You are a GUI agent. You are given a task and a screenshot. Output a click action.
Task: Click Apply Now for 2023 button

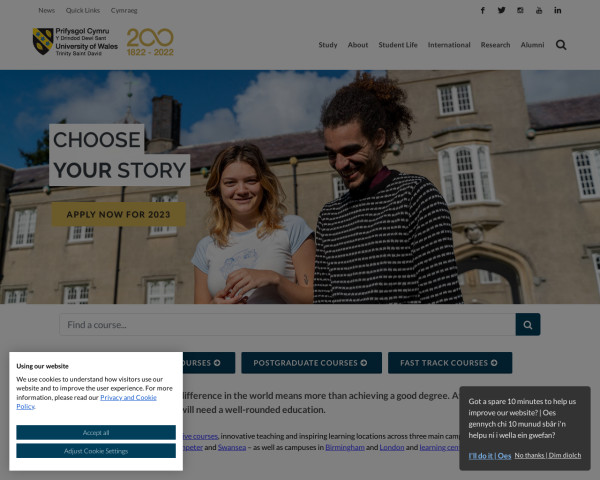[119, 214]
